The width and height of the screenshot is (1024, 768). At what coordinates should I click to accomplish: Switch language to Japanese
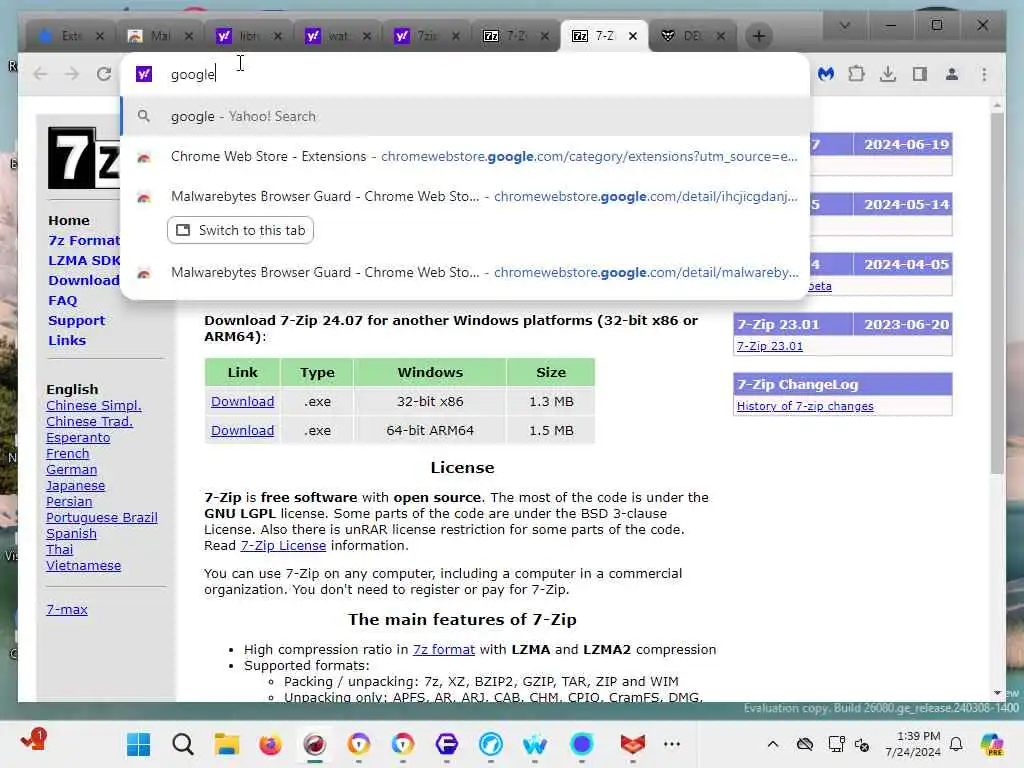(x=75, y=486)
